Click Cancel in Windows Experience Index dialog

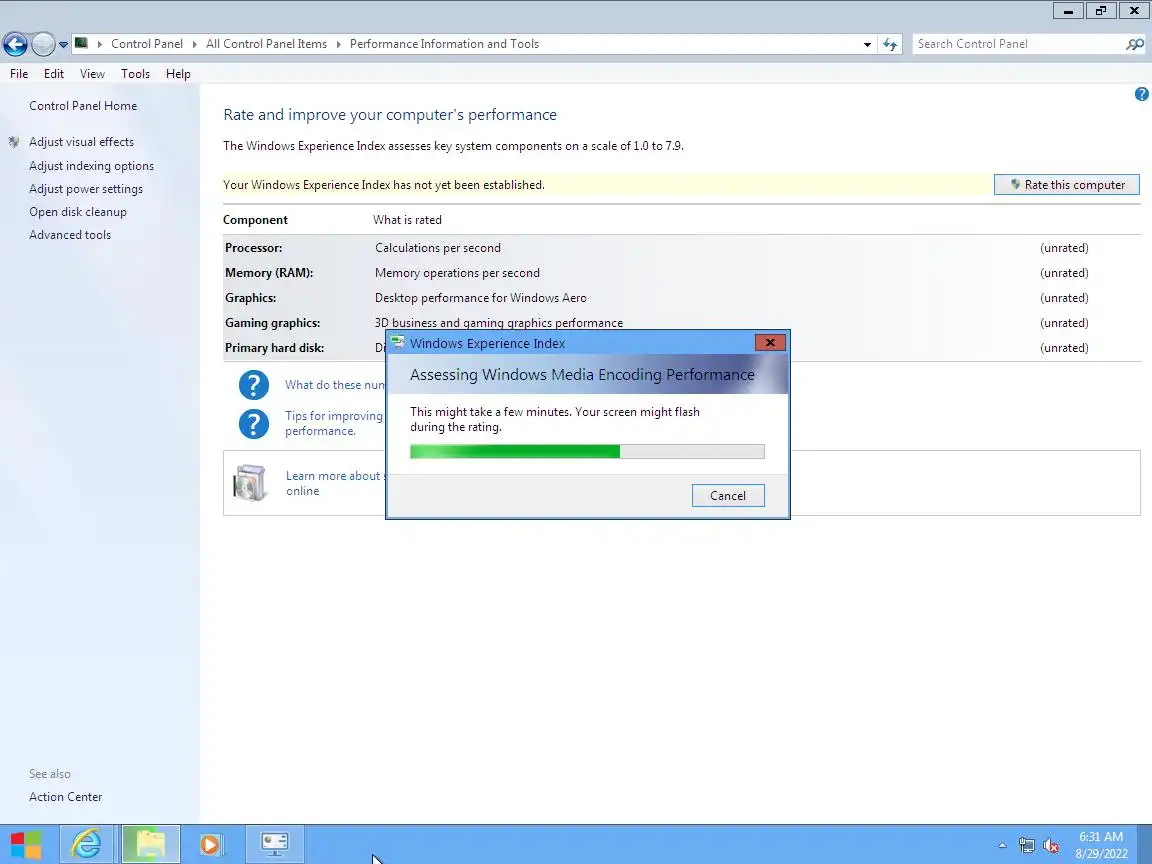[728, 496]
